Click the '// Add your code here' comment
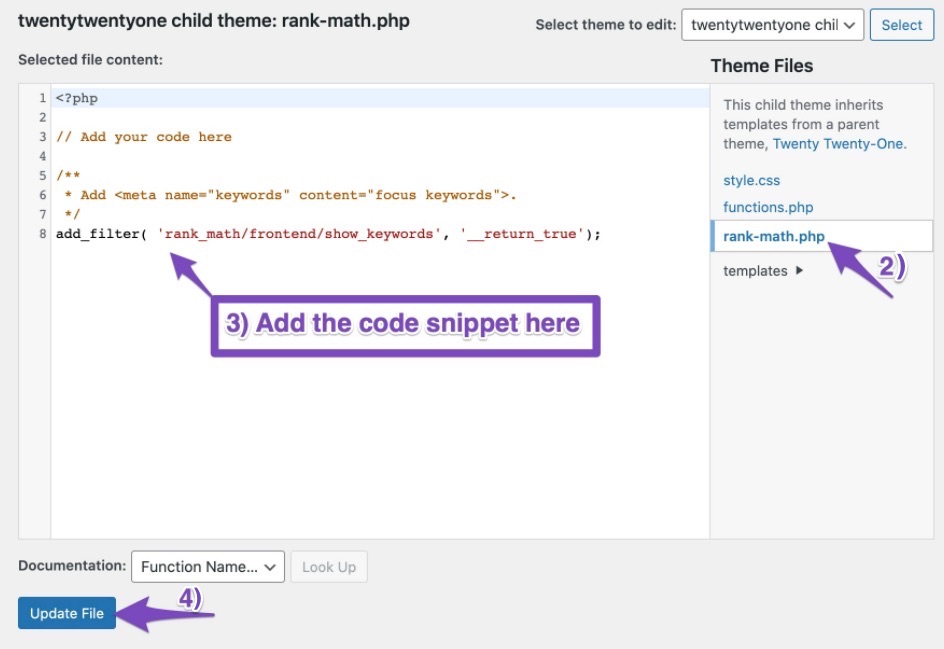This screenshot has width=944, height=649. 144,137
